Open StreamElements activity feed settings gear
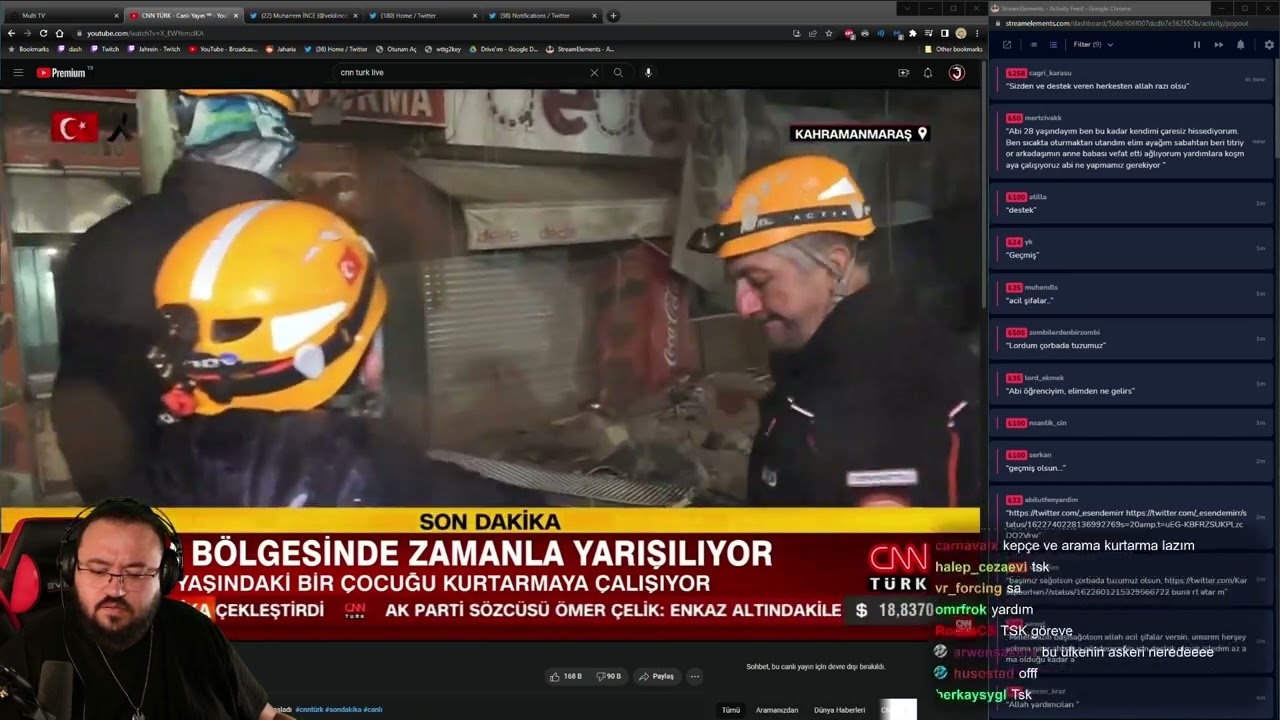The width and height of the screenshot is (1280, 720). point(1269,45)
